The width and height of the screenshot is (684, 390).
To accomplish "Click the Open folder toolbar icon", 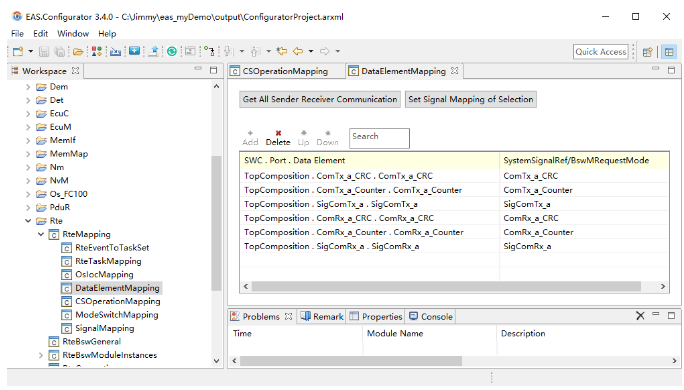I will point(78,51).
